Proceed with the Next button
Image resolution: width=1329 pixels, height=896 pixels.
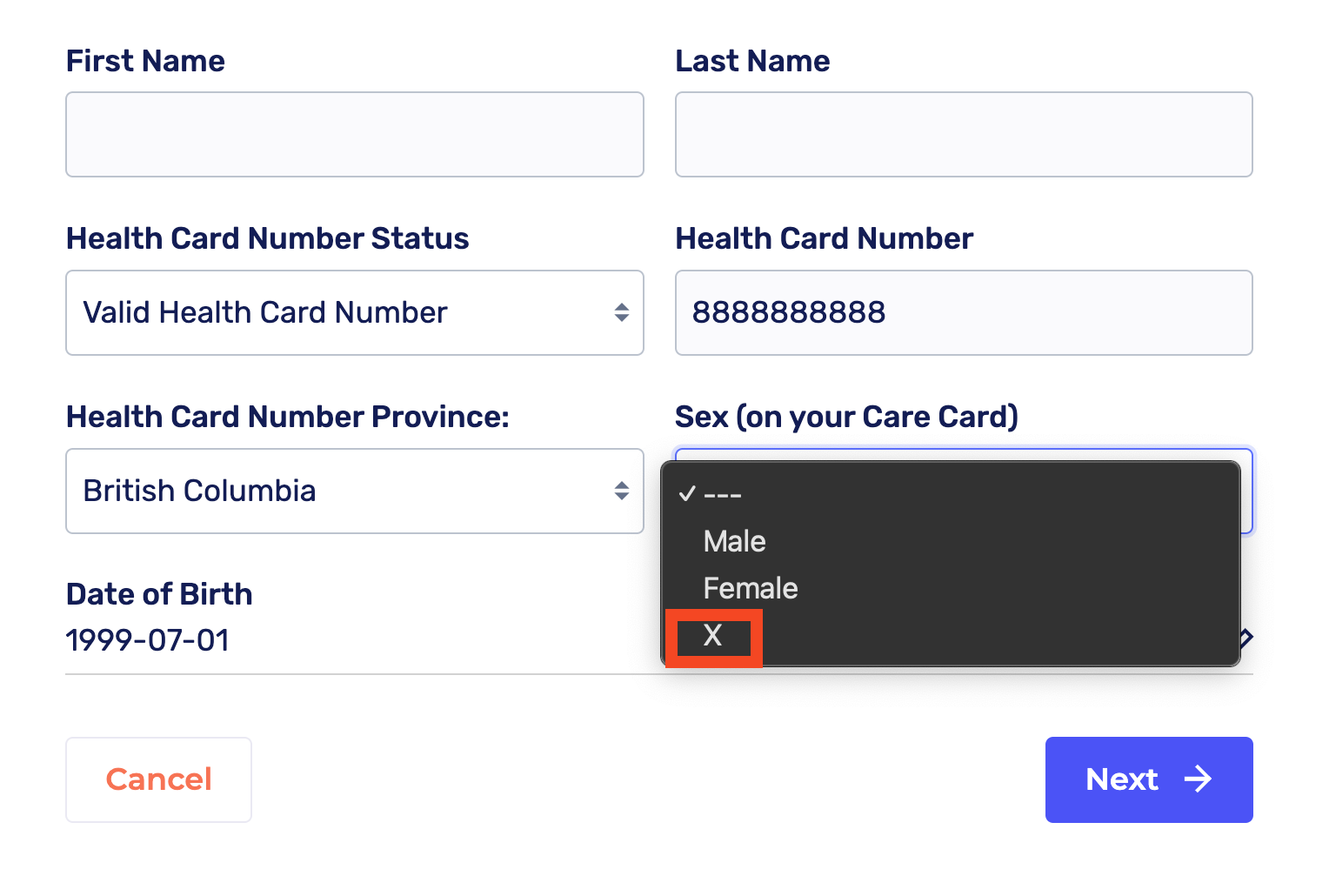pyautogui.click(x=1148, y=779)
